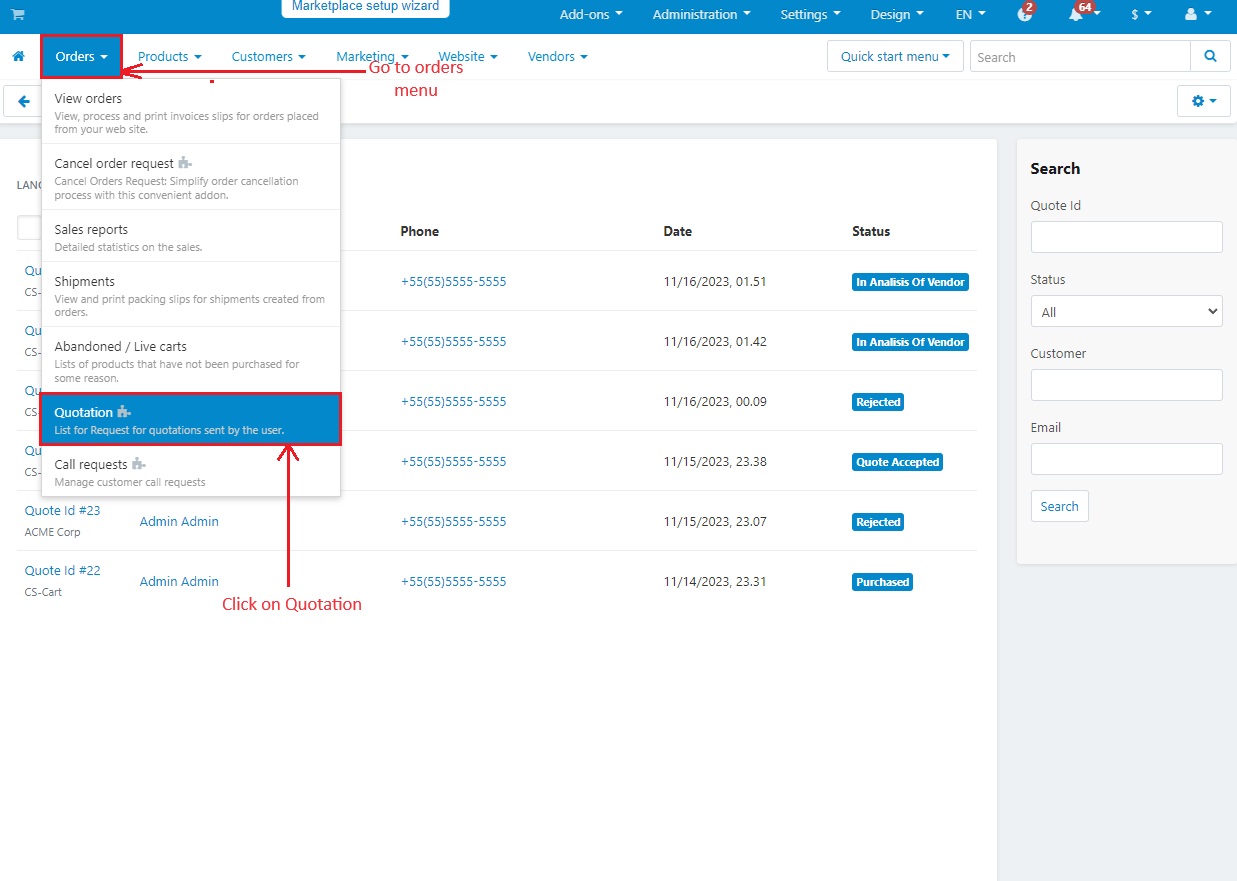Open the dollar currency dropdown
This screenshot has width=1237, height=881.
tap(1140, 15)
